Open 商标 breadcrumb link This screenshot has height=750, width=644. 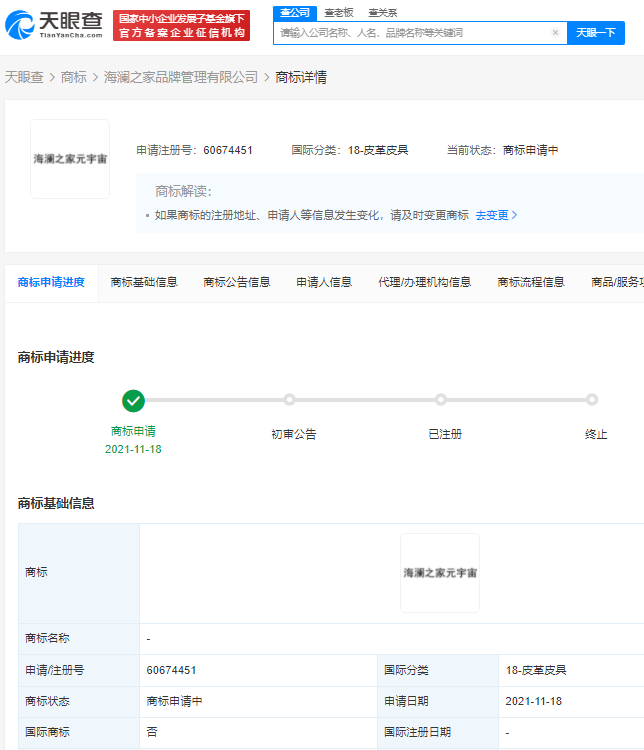coord(74,77)
